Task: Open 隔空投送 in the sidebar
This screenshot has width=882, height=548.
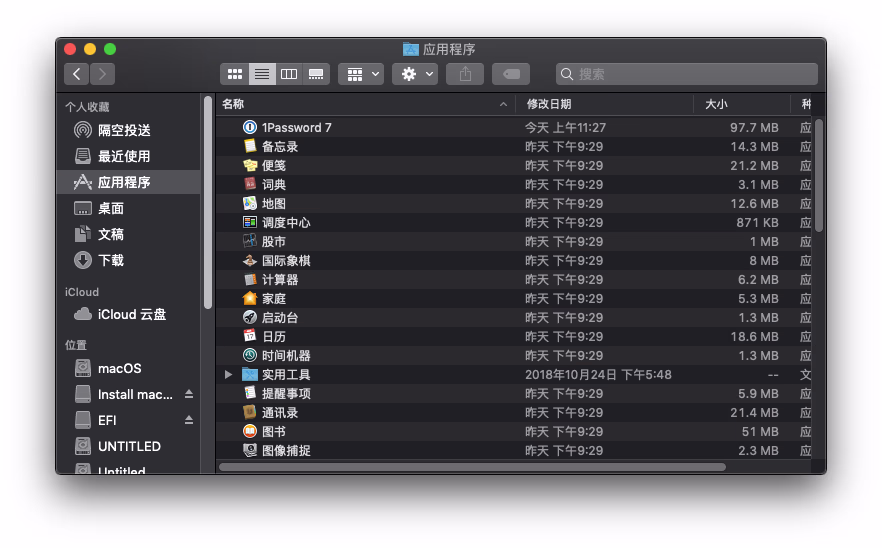Action: point(124,131)
